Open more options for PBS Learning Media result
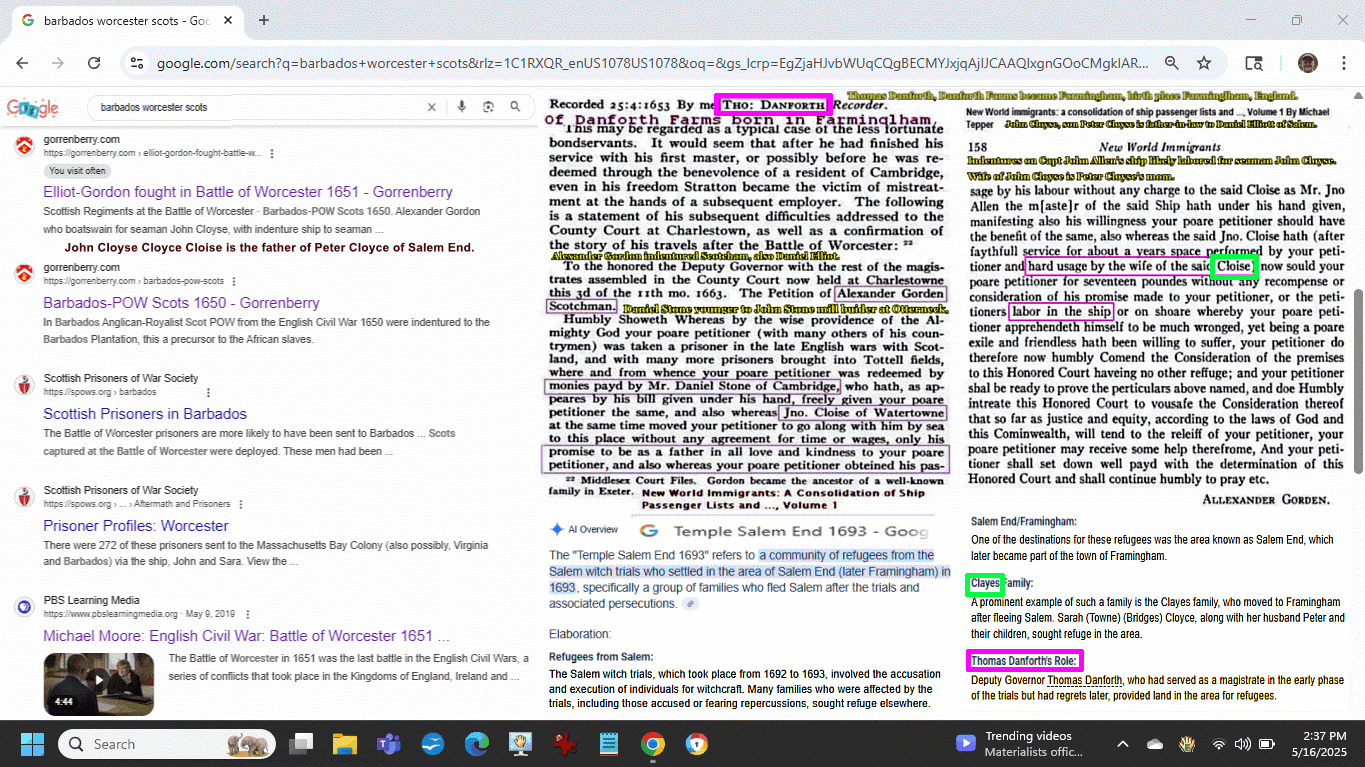 point(247,614)
